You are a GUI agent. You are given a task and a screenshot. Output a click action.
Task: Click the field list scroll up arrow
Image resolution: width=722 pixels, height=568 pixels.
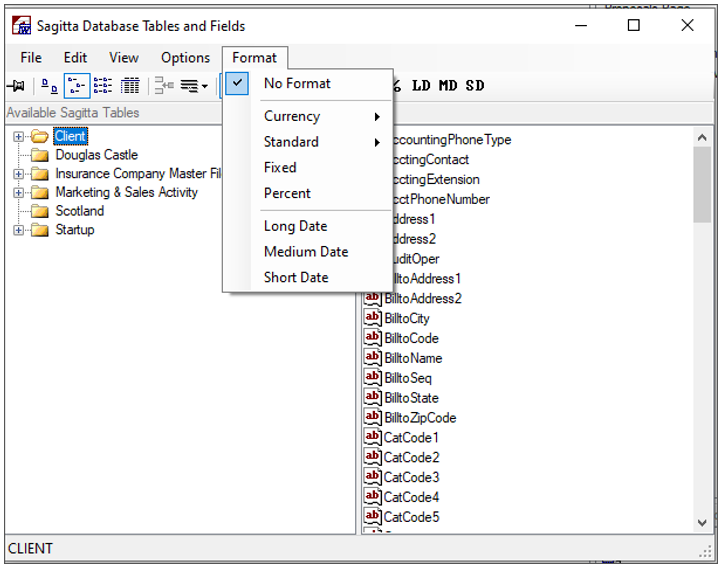[702, 137]
